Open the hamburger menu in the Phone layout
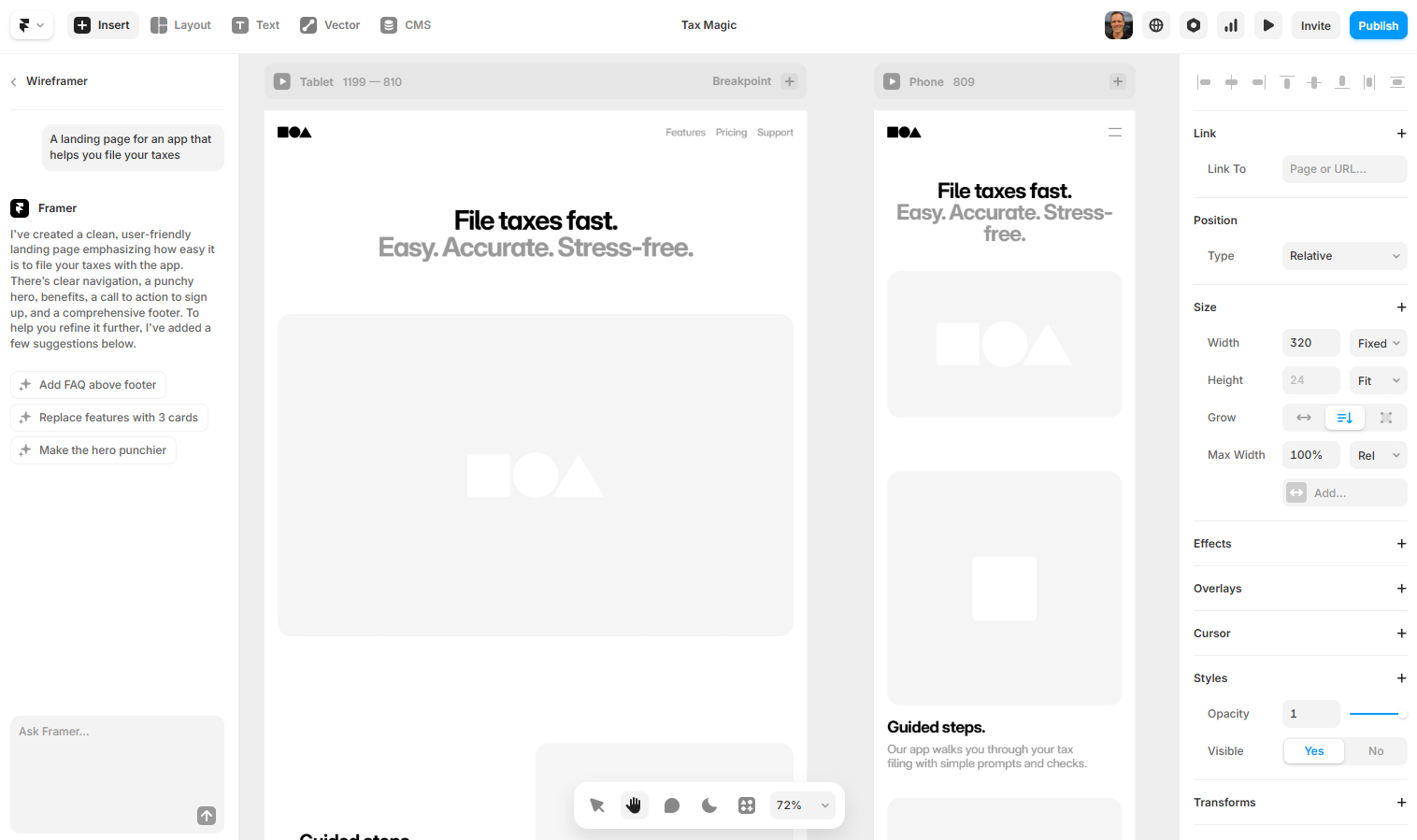 (x=1115, y=133)
